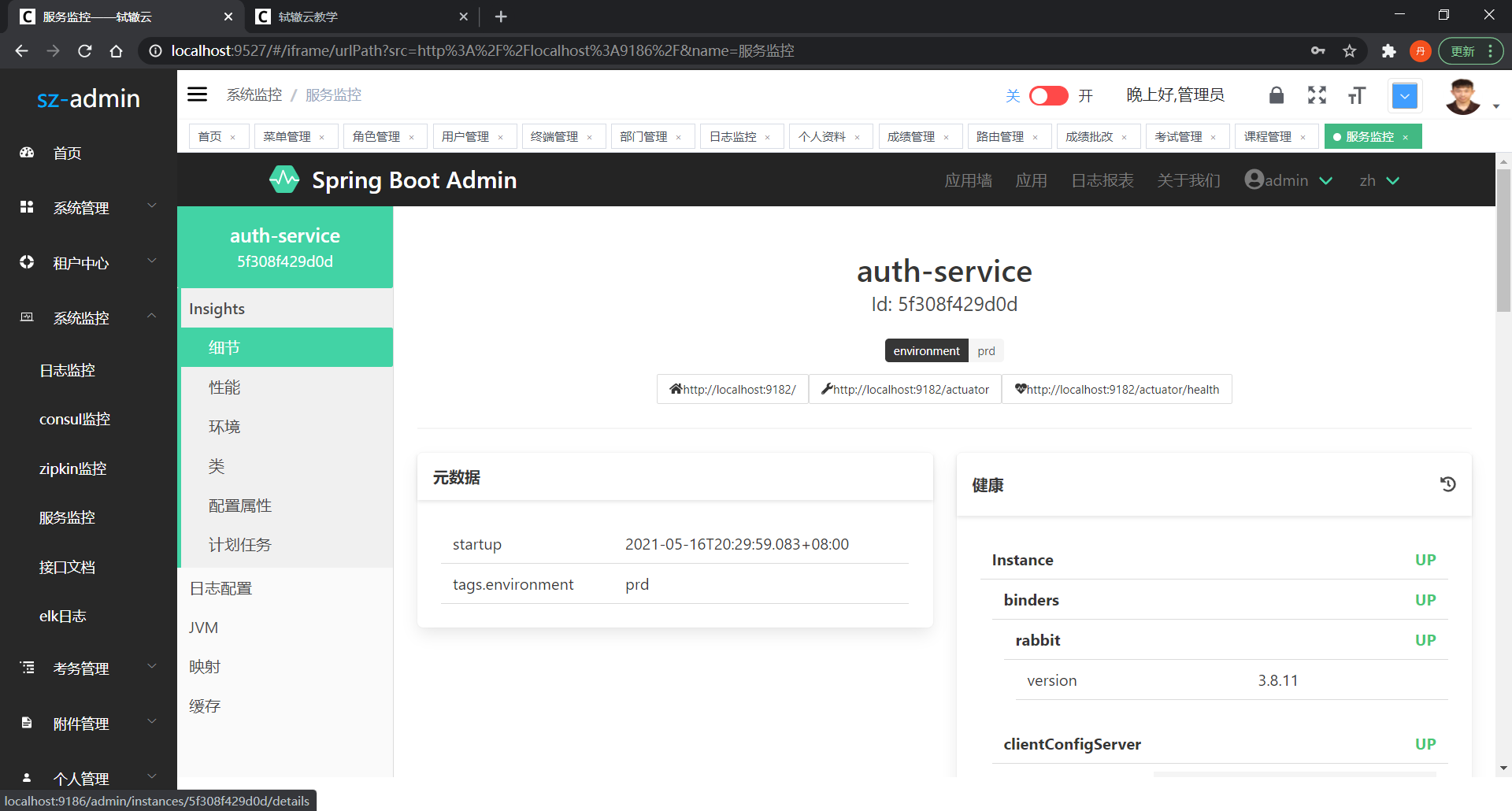
Task: Open the JVM section
Action: pos(285,628)
